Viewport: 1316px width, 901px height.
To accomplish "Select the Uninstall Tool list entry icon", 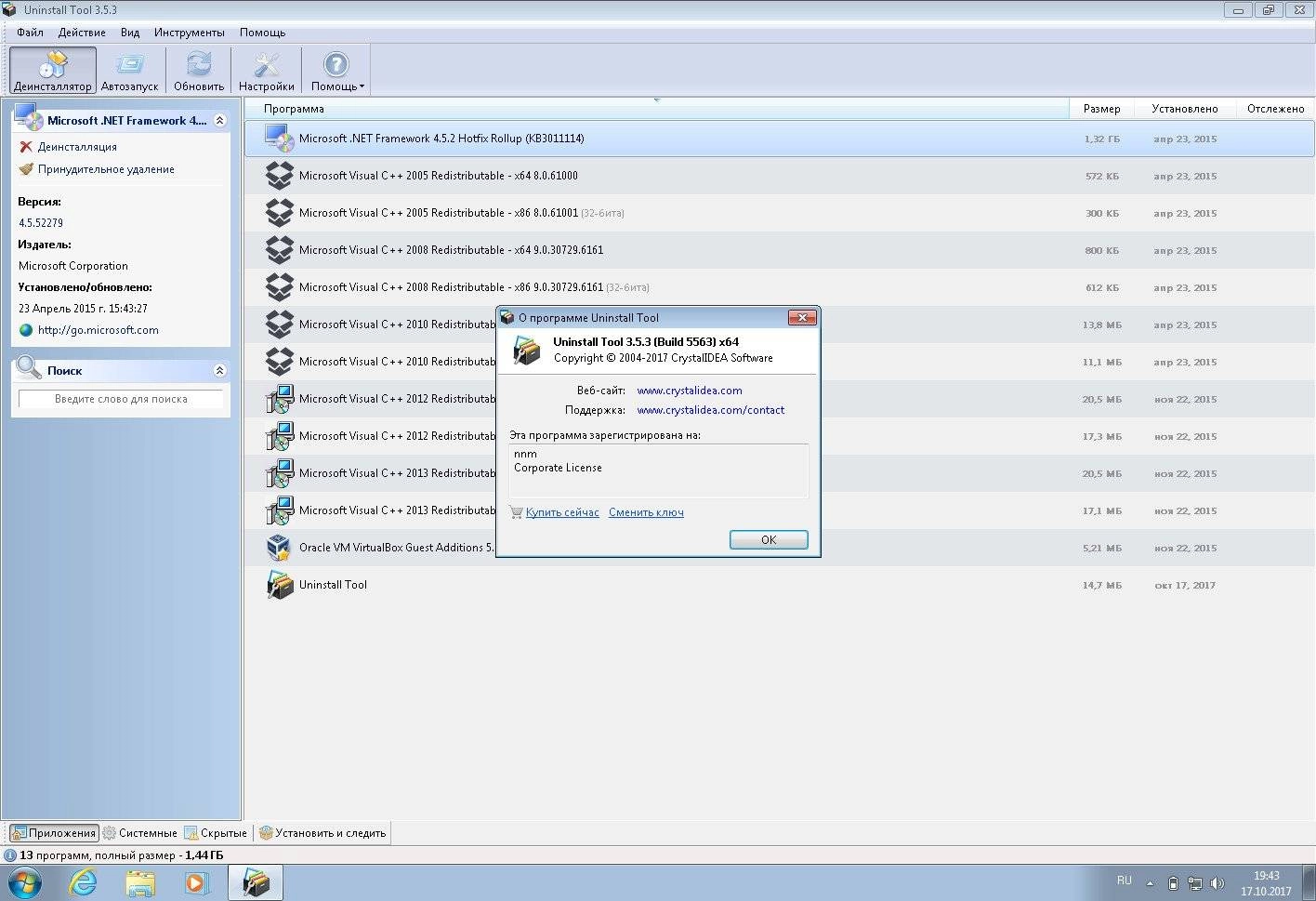I will point(280,585).
